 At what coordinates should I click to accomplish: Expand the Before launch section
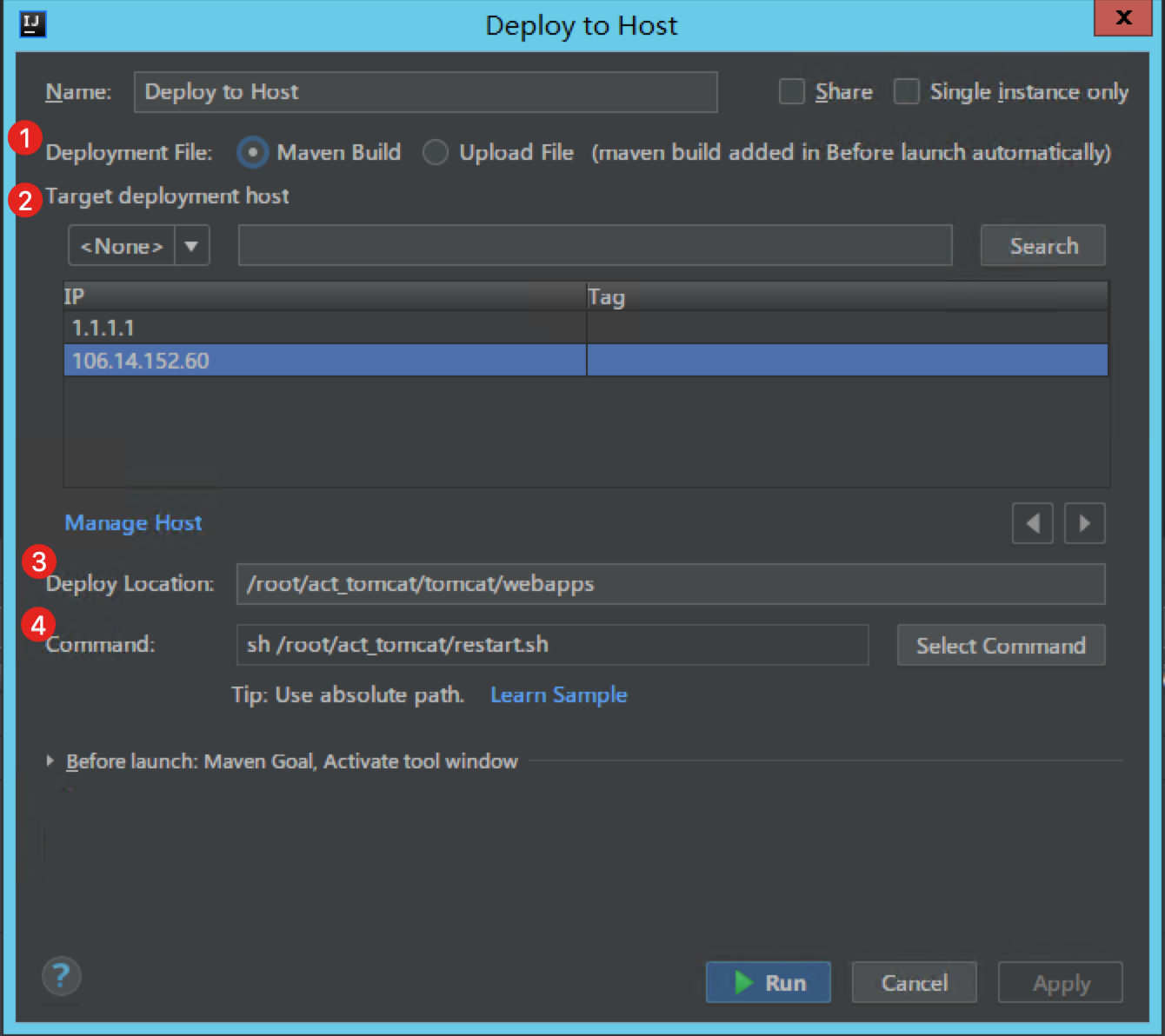coord(50,760)
